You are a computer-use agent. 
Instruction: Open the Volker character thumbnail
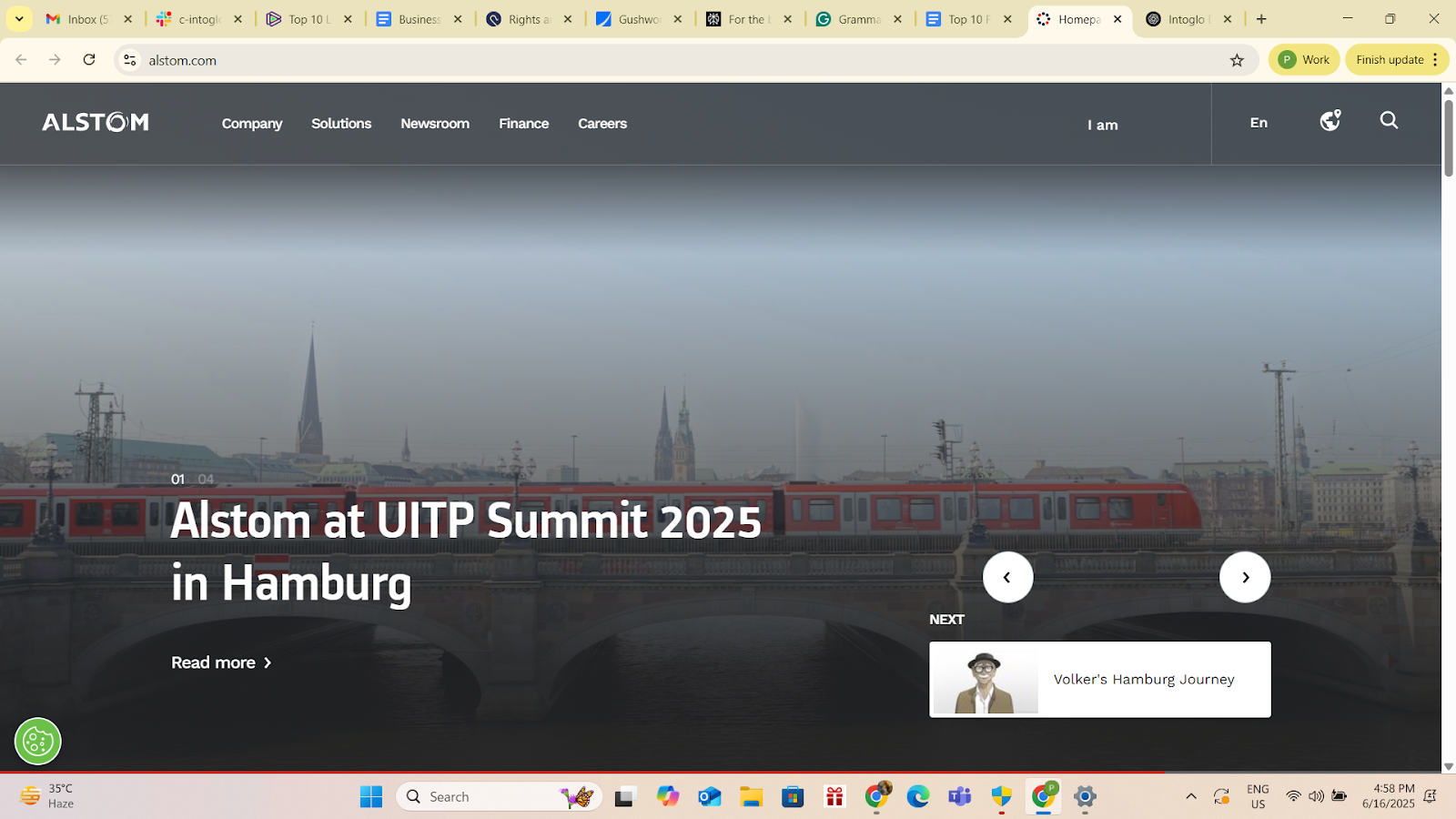(984, 680)
